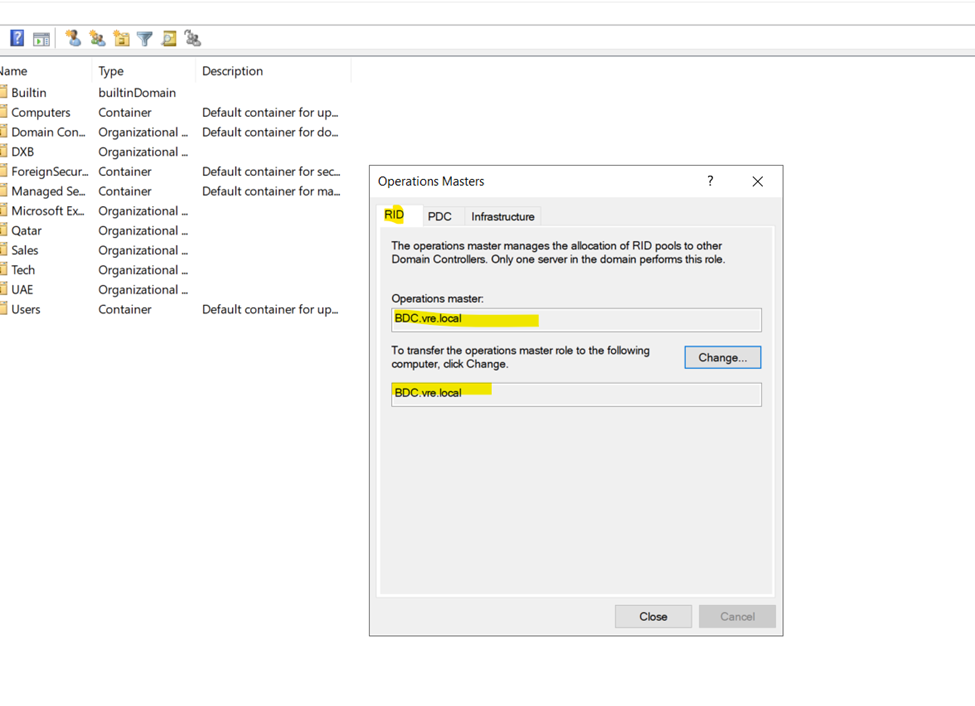Click the Operations master BDC.vre.local field
975x706 pixels.
[575, 319]
